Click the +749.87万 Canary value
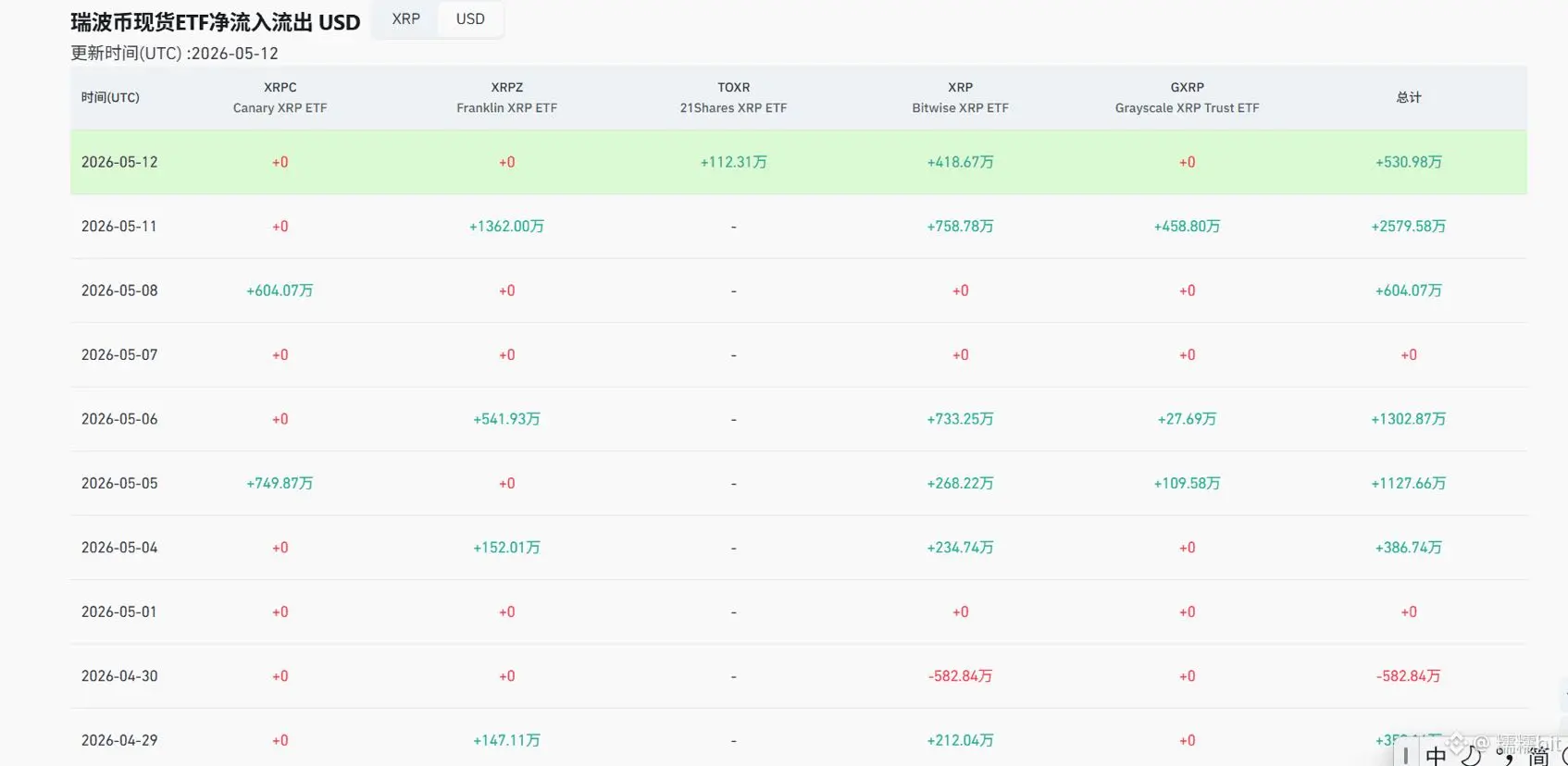1568x766 pixels. 280,483
